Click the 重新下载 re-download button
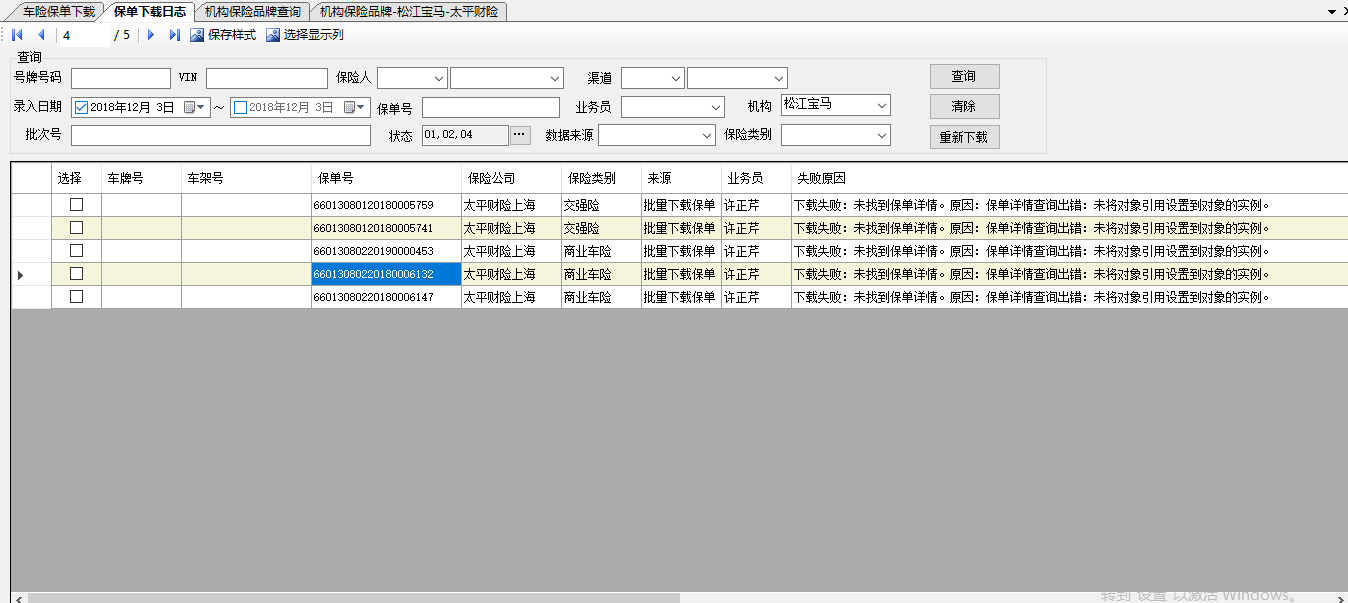Screen dimensions: 1348x603 tap(964, 137)
